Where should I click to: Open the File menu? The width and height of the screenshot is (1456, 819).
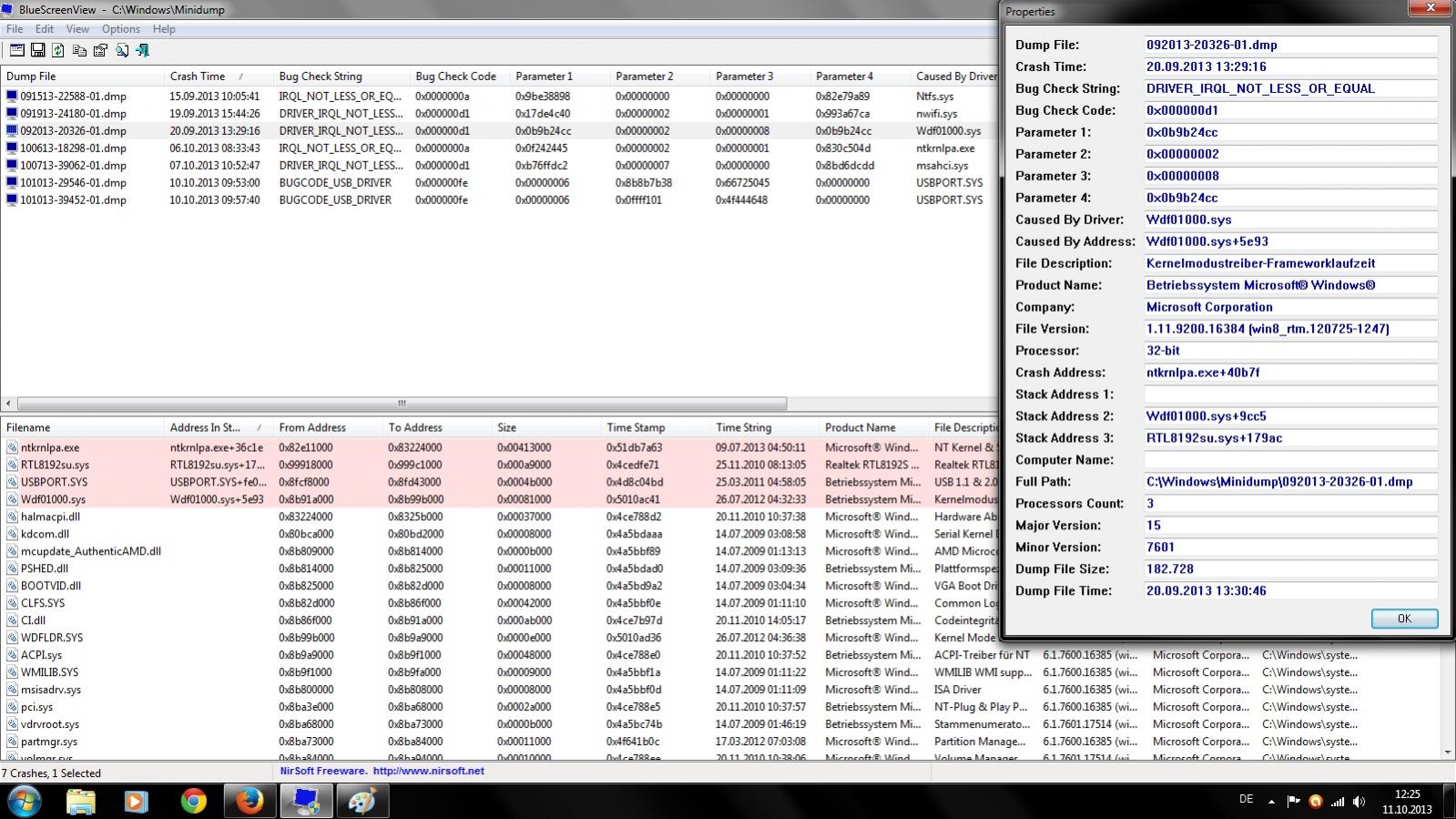pos(15,29)
